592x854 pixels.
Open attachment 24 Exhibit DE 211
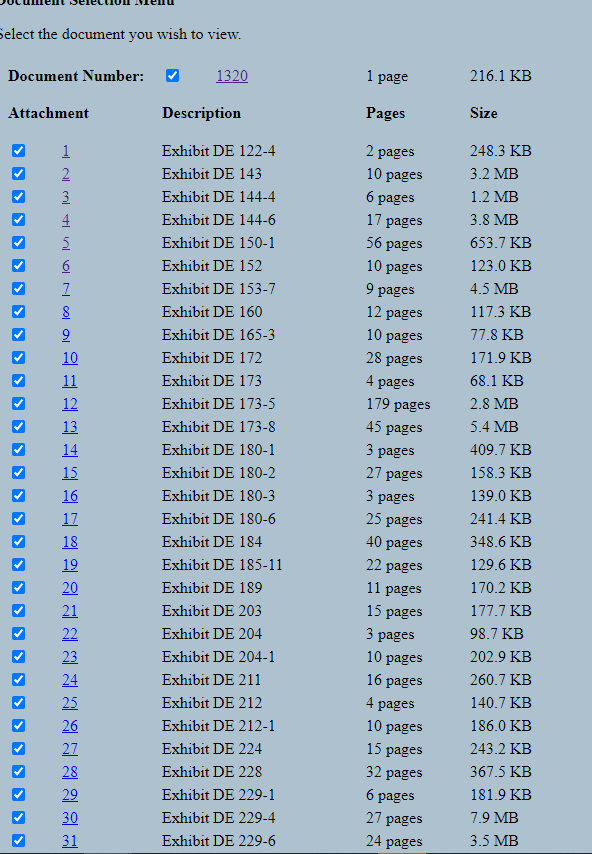[x=70, y=680]
